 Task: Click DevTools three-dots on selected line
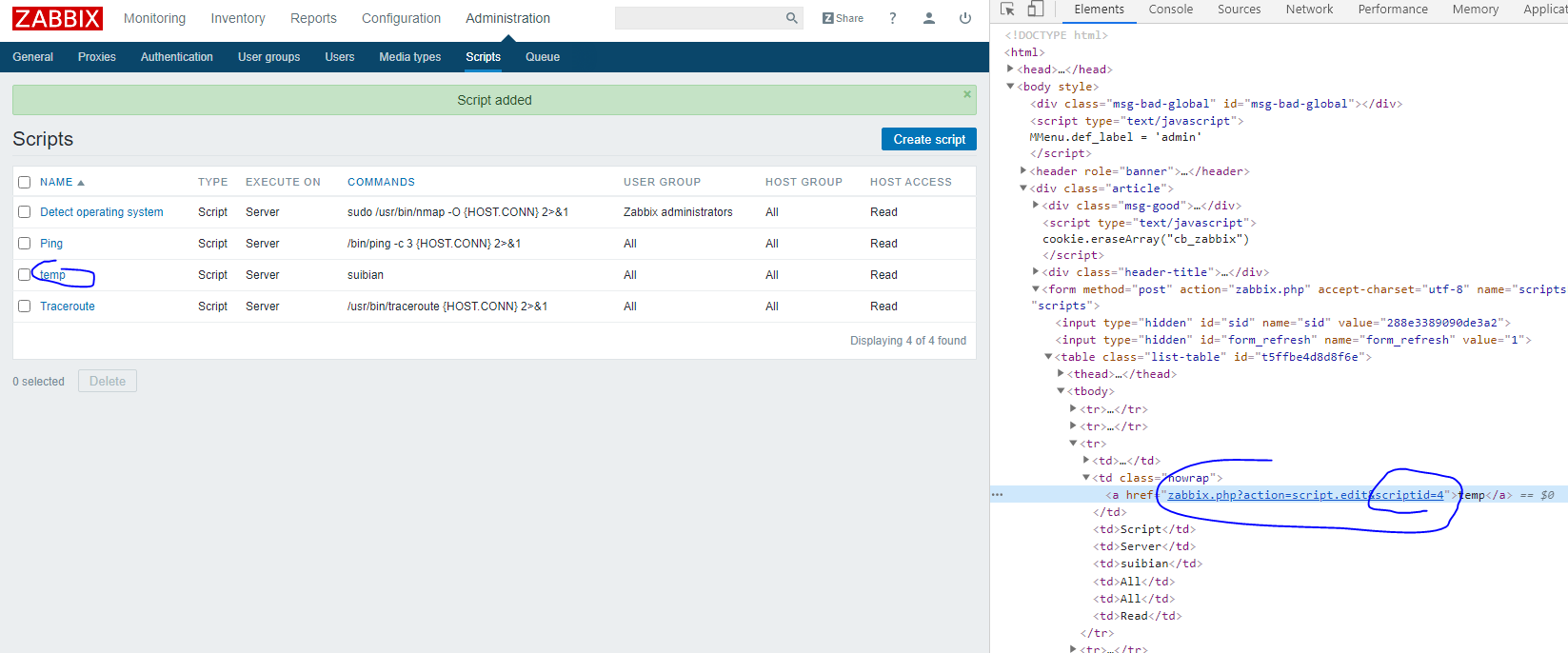pyautogui.click(x=997, y=495)
